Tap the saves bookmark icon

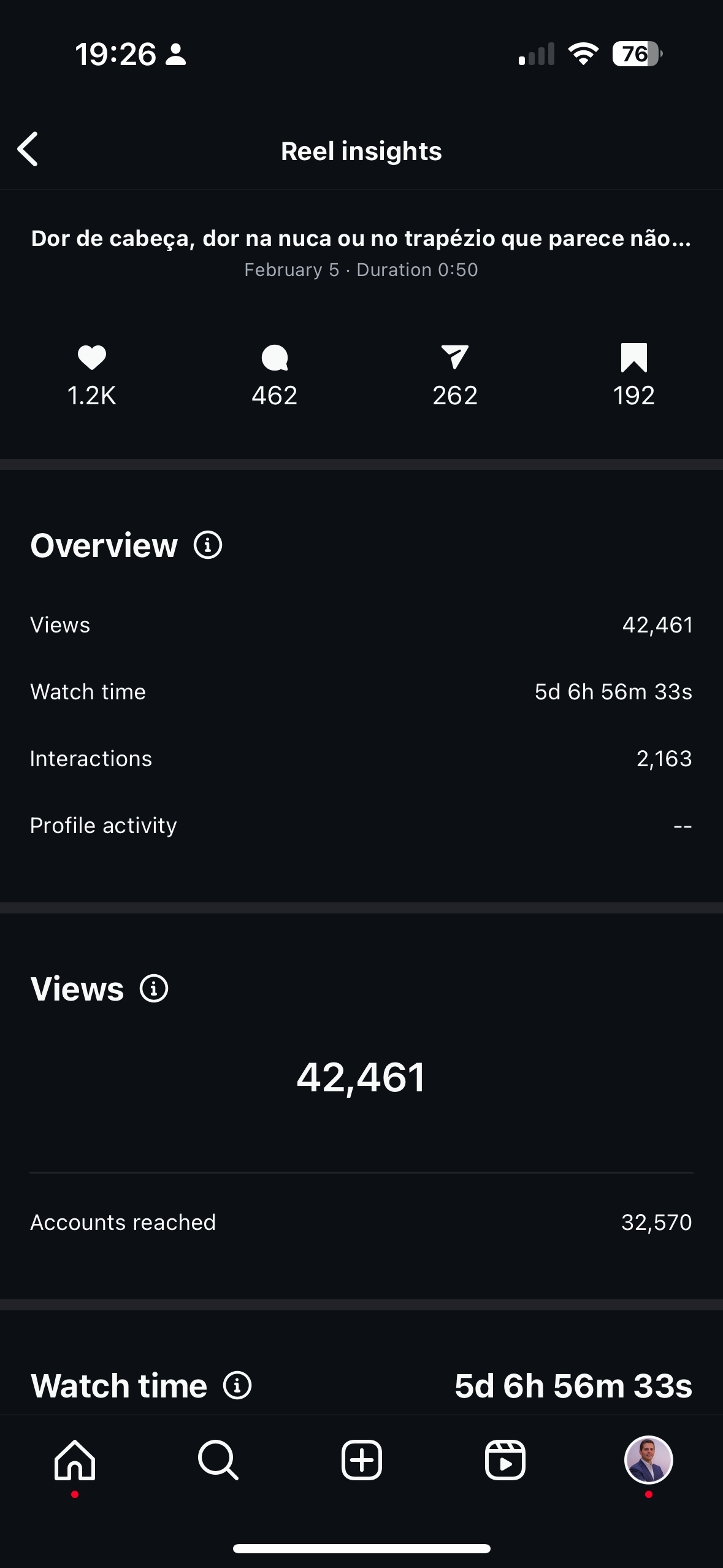pyautogui.click(x=634, y=358)
